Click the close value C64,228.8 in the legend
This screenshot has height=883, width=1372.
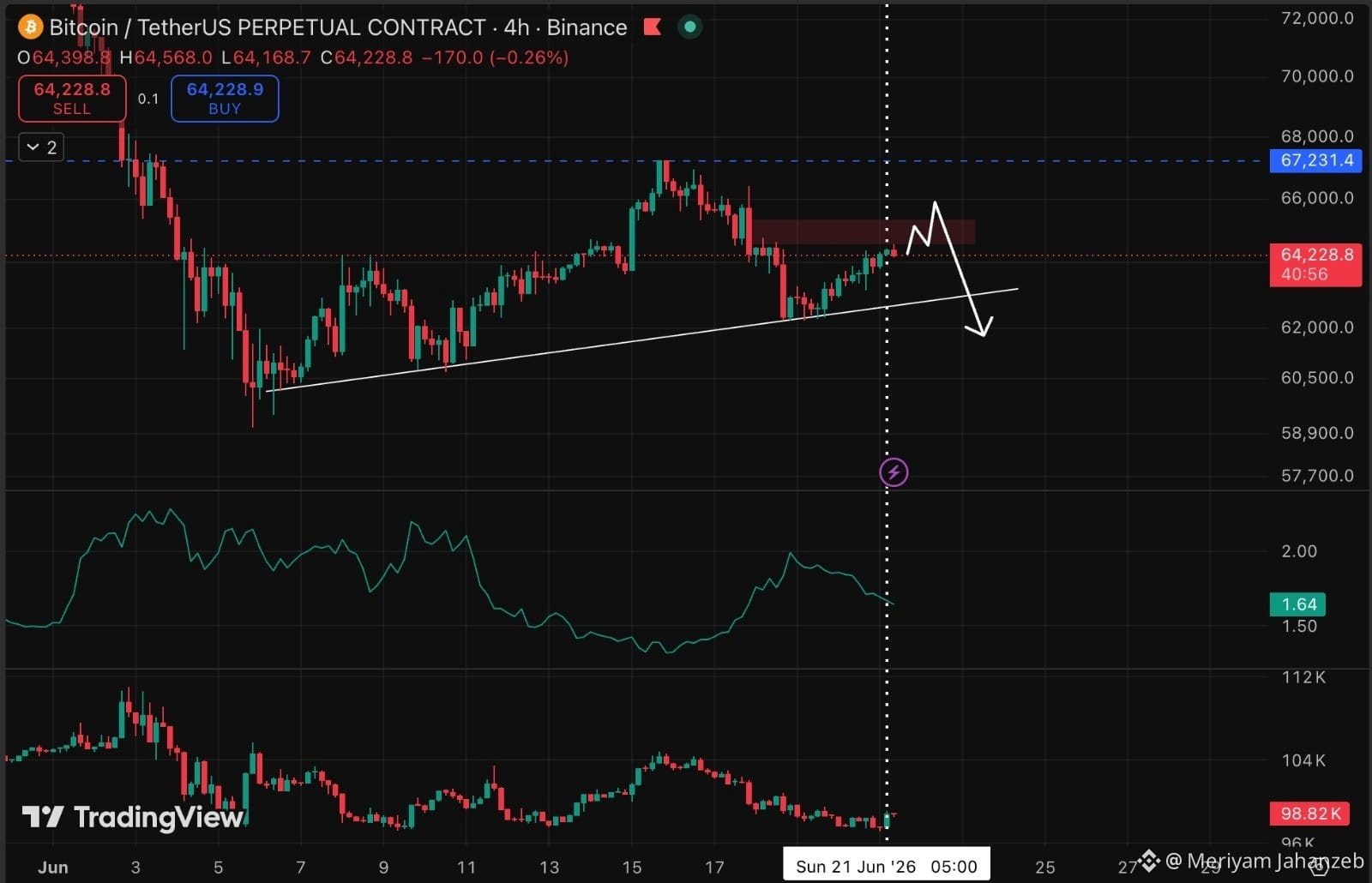click(366, 57)
